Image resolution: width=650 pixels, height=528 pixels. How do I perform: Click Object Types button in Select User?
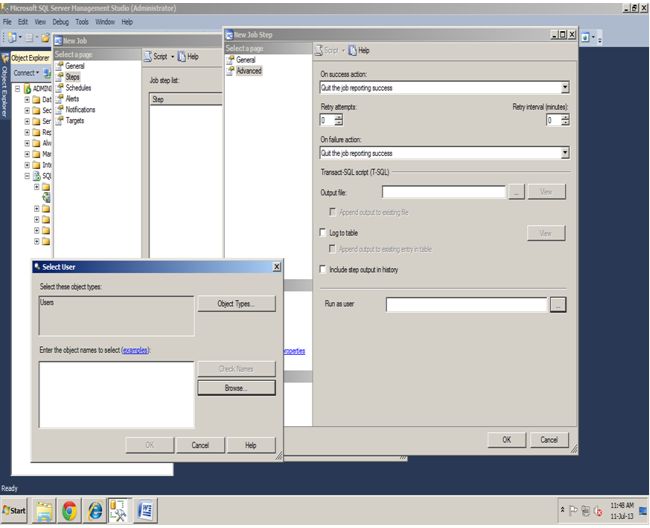[x=236, y=304]
